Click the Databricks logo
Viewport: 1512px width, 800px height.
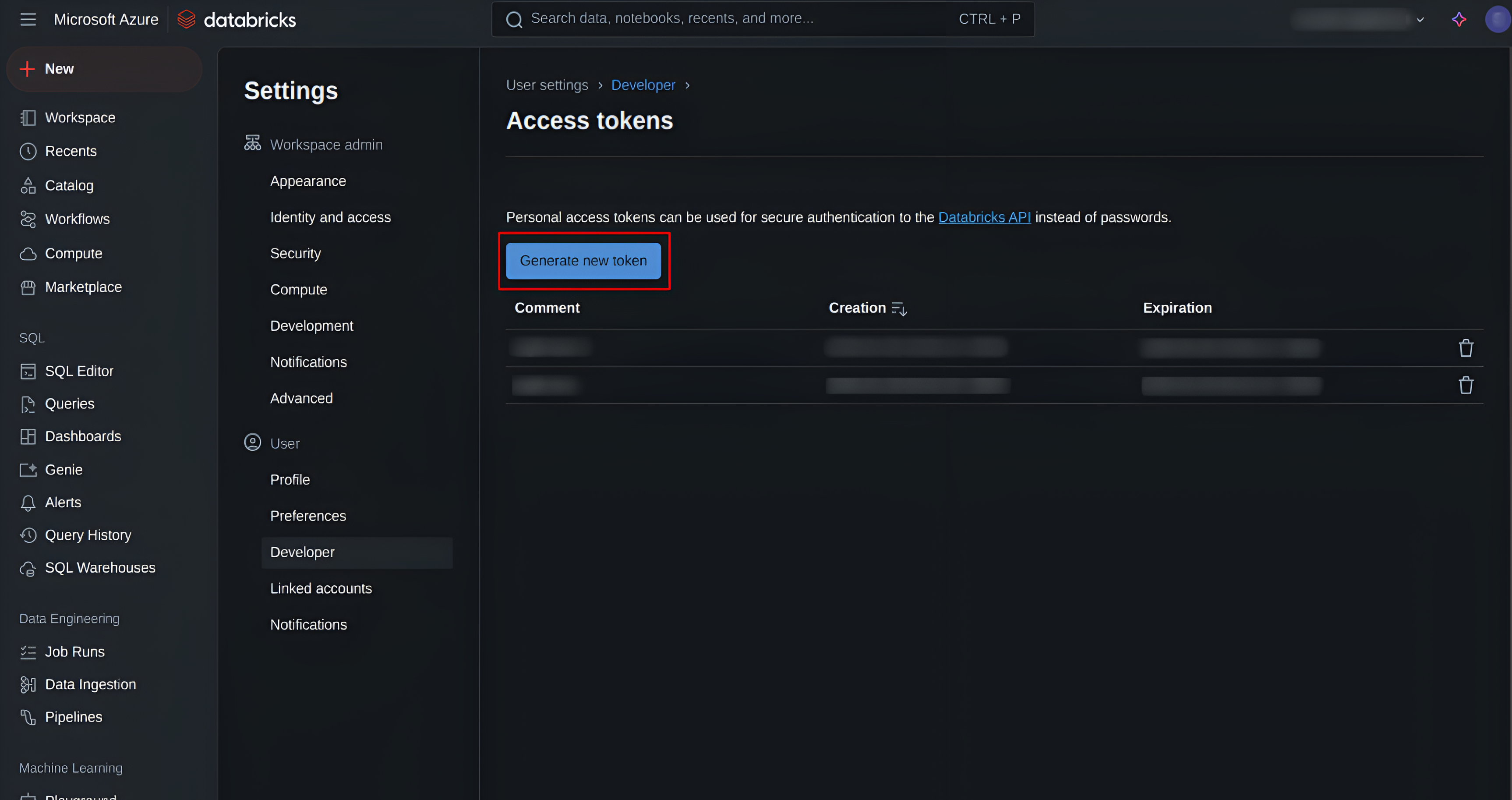coord(237,19)
